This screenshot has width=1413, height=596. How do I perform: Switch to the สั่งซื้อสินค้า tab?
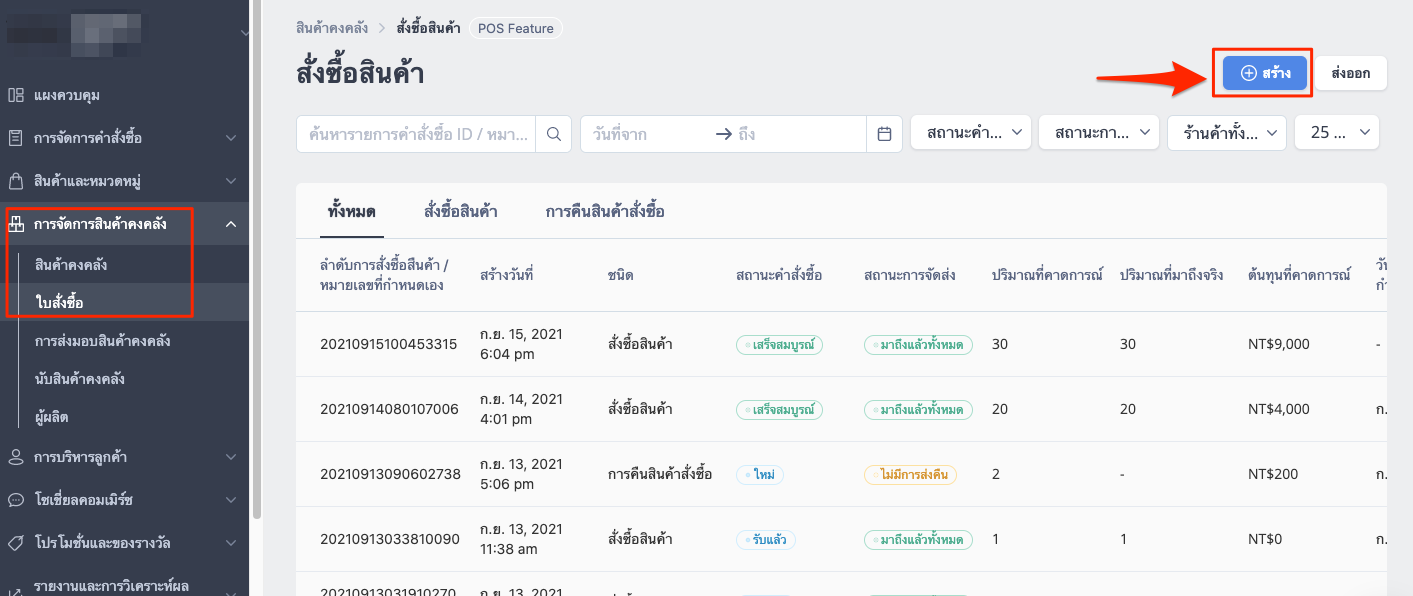tap(461, 211)
